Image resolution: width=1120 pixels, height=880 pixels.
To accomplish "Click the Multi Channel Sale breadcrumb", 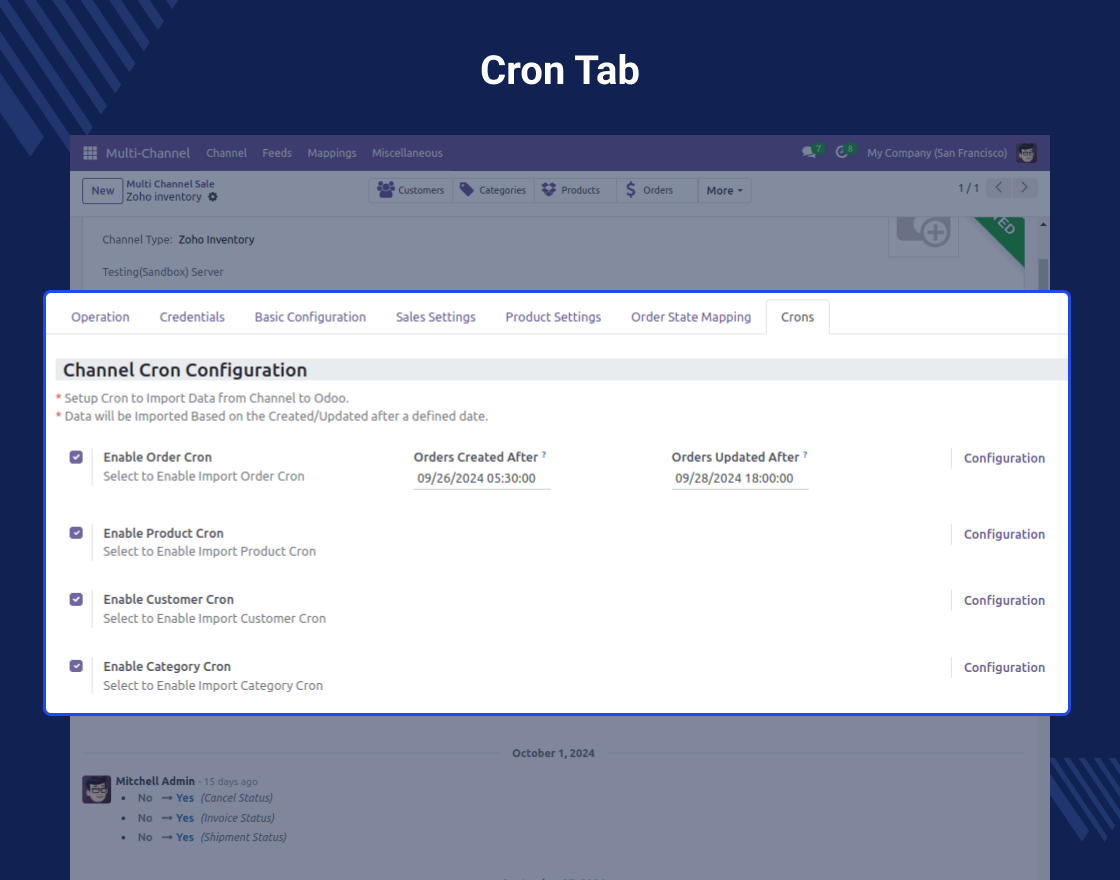I will click(170, 184).
